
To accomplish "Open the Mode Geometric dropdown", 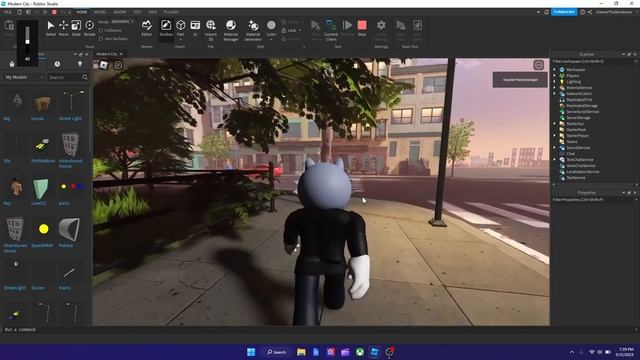I will (x=123, y=22).
